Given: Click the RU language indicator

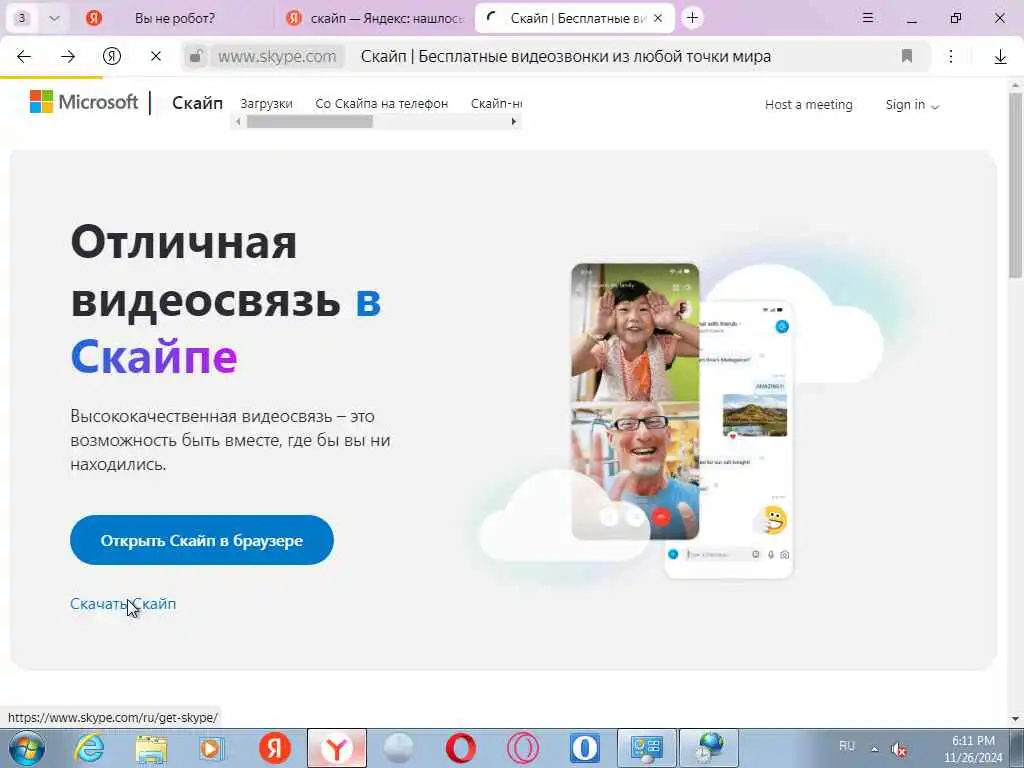Looking at the screenshot, I should pyautogui.click(x=846, y=746).
